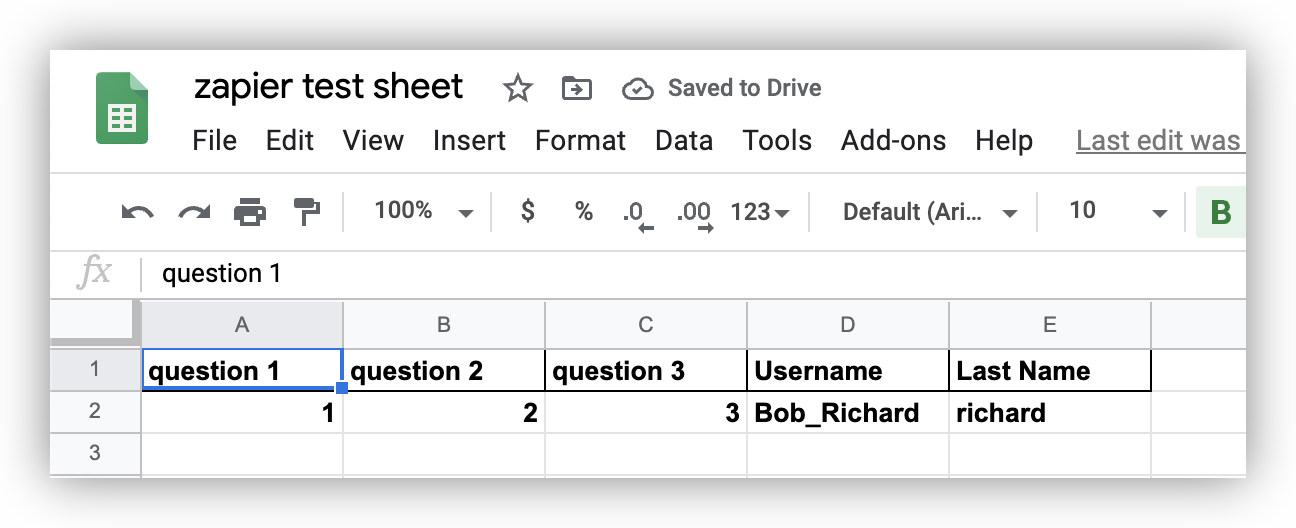Activate the paint format tool
This screenshot has width=1296, height=528.
click(x=306, y=211)
